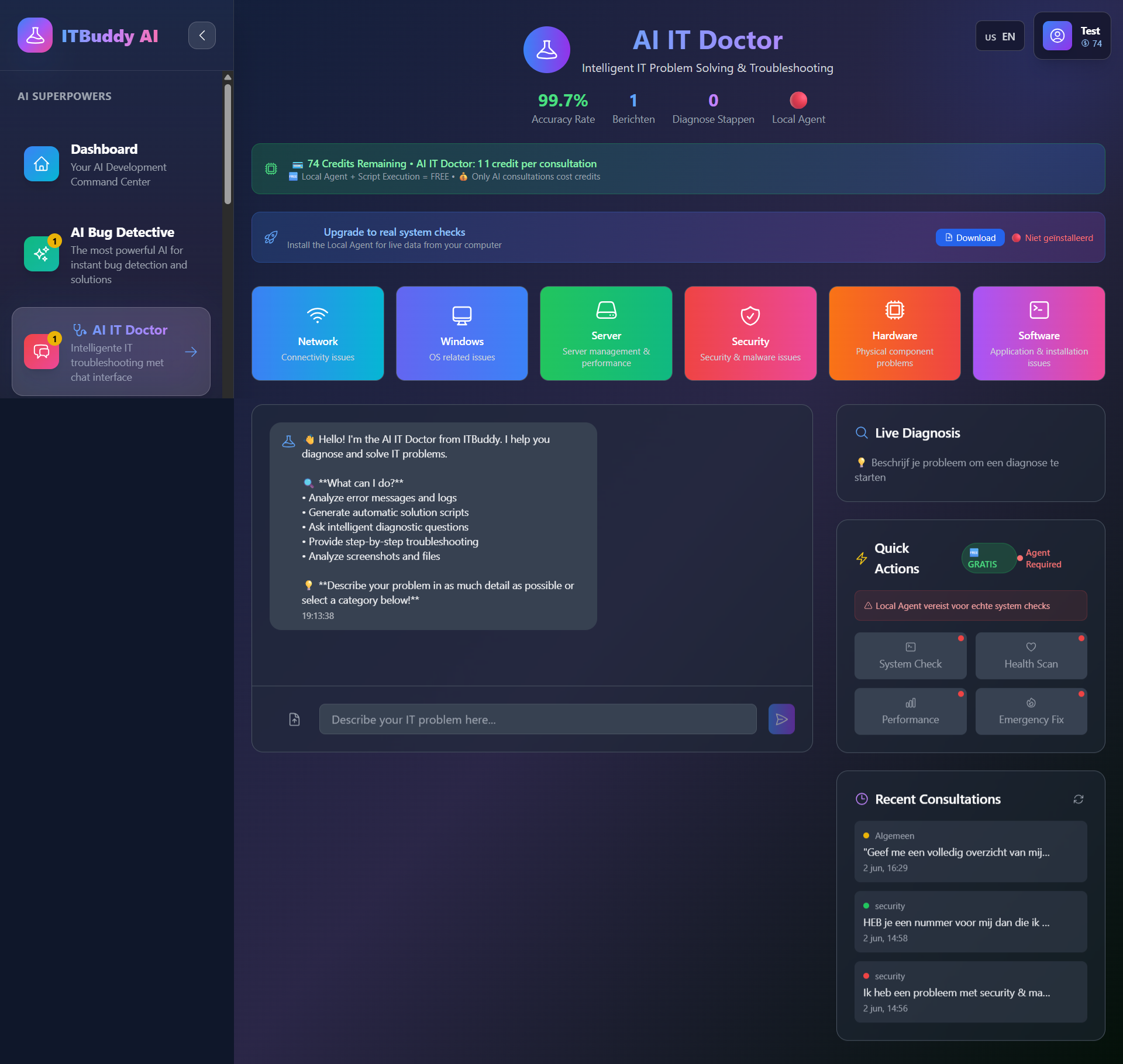The width and height of the screenshot is (1123, 1064).
Task: Click the AI IT Doctor chat icon
Action: [x=42, y=352]
